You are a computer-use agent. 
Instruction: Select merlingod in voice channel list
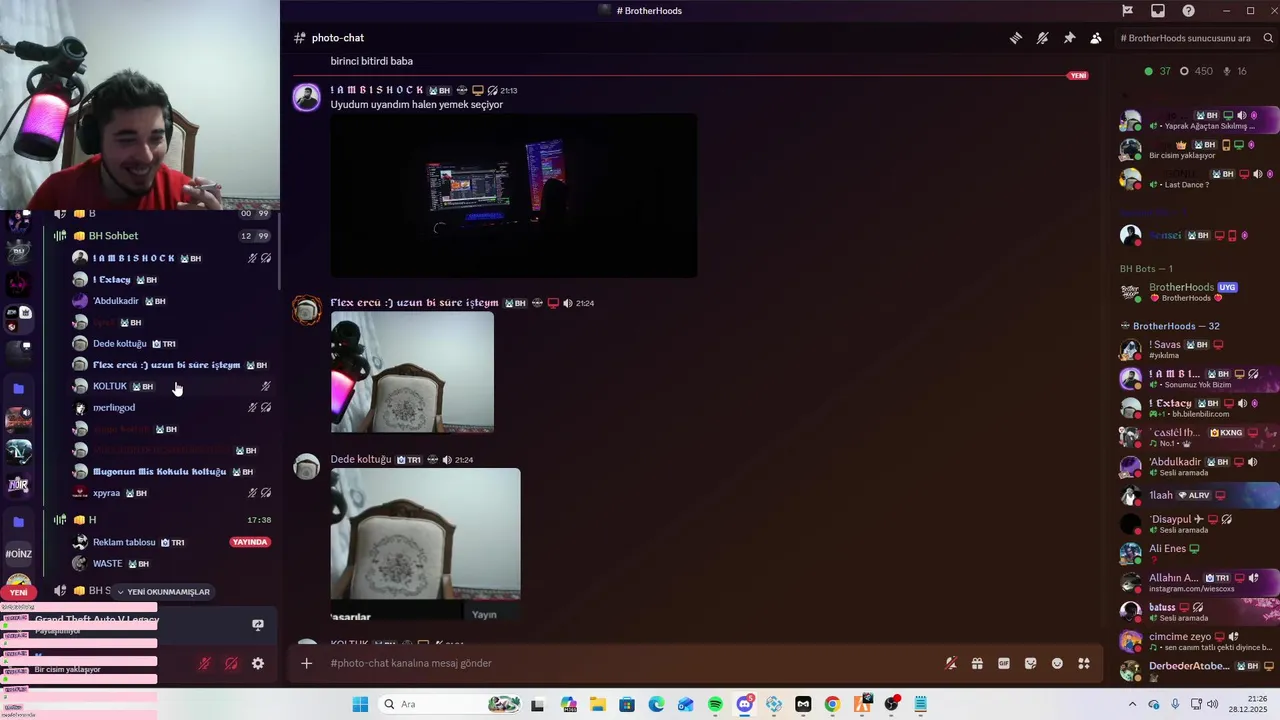172,407
